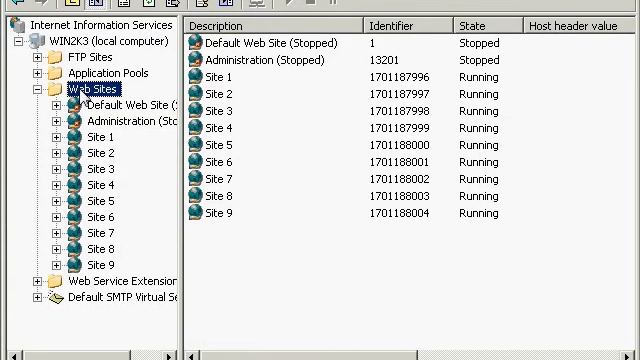Viewport: 640px width, 360px height.
Task: Select Site 7 label in the tree
Action: (101, 233)
